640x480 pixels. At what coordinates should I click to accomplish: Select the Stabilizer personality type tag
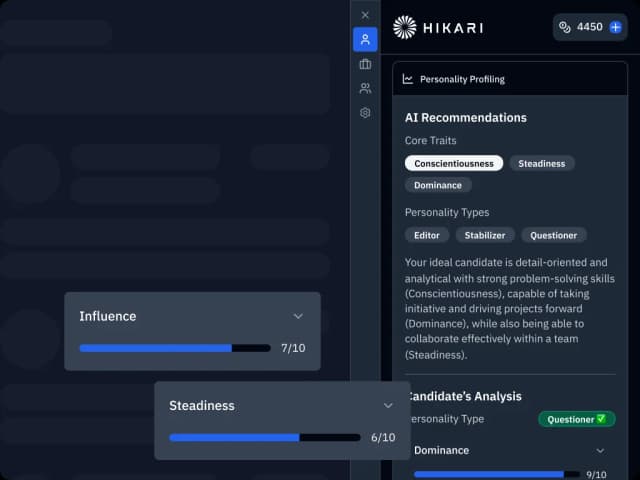(486, 235)
